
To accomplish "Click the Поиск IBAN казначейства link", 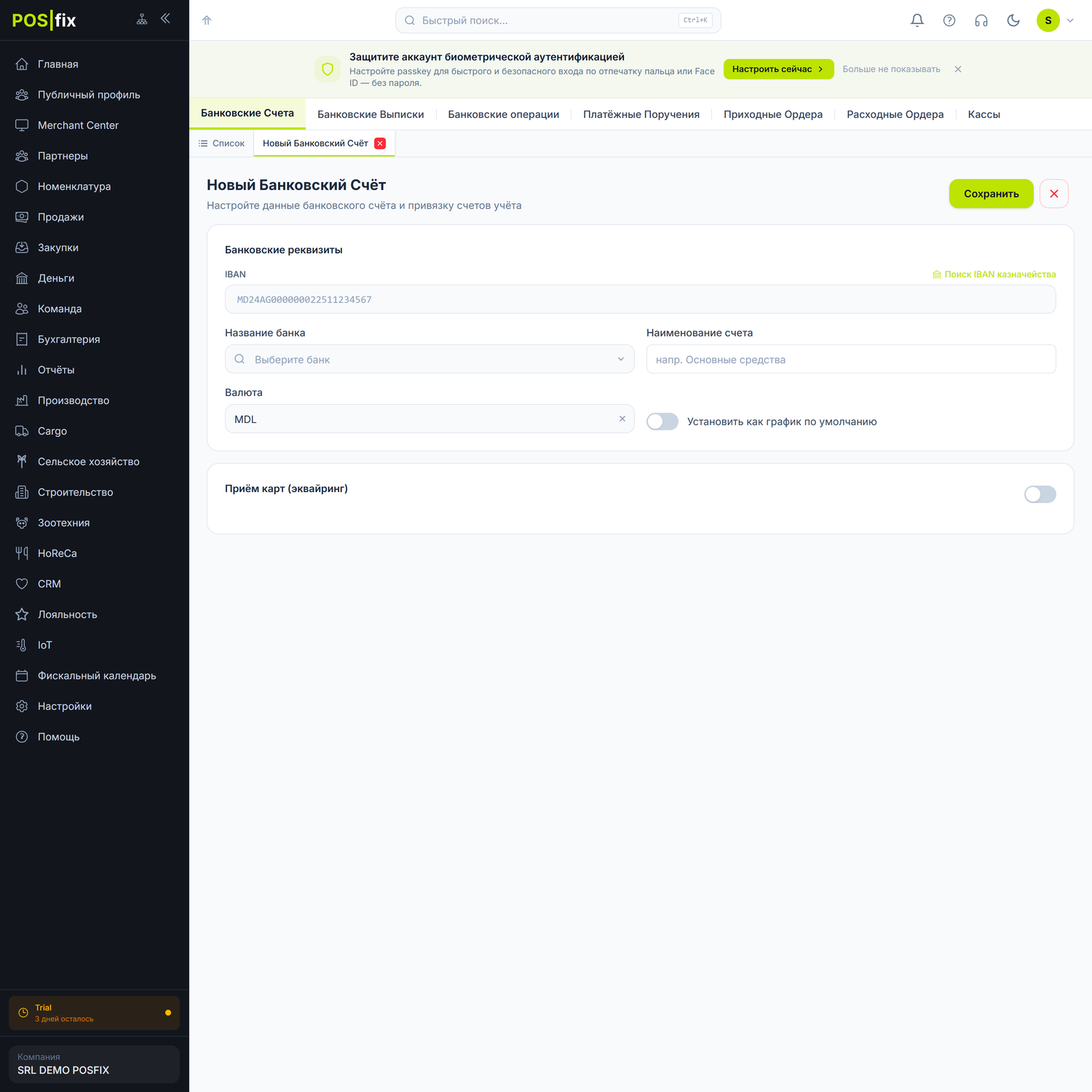I will (x=994, y=274).
